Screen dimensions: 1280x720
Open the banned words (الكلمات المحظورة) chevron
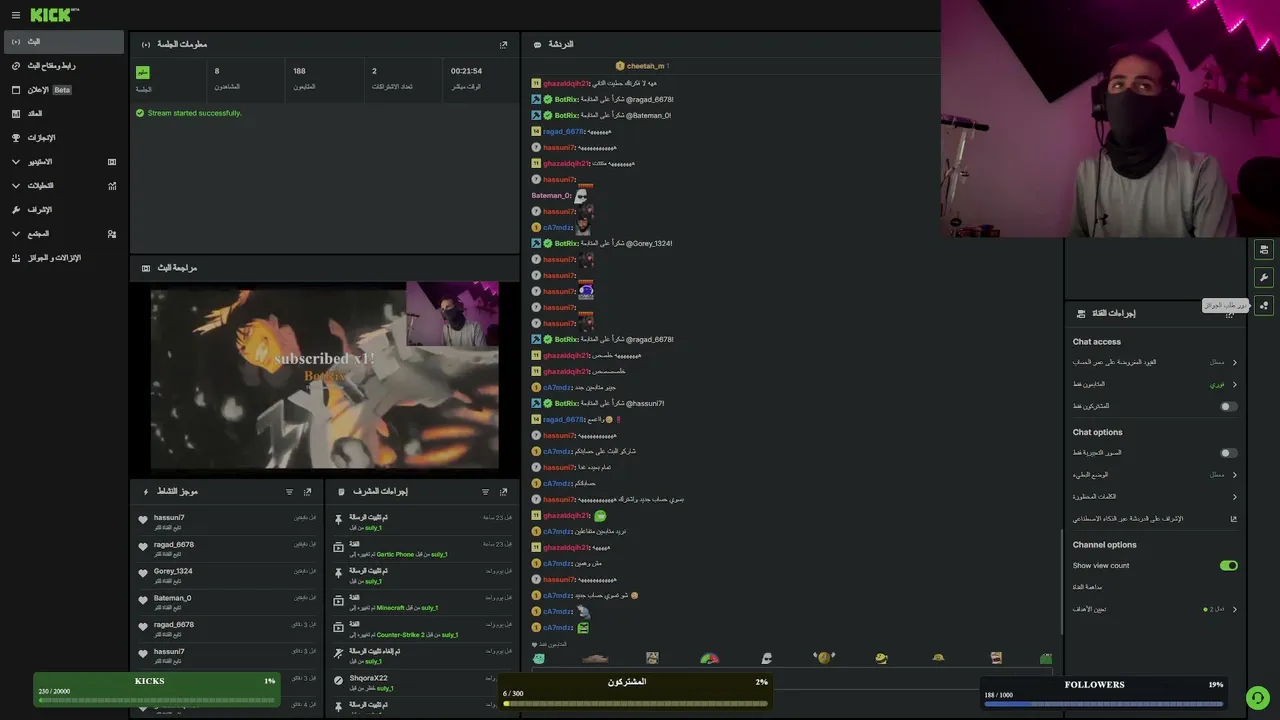[x=1235, y=497]
